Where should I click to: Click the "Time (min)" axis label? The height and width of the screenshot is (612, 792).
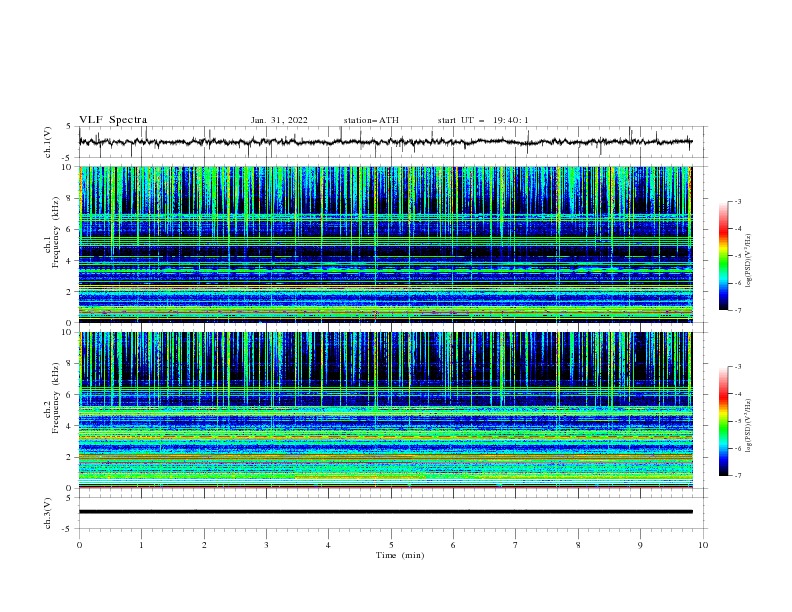click(x=400, y=555)
